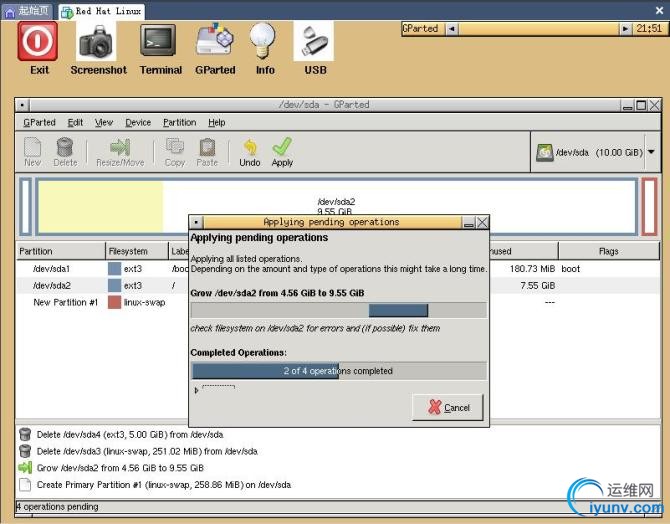
Task: Open the Help menu
Action: [x=217, y=123]
